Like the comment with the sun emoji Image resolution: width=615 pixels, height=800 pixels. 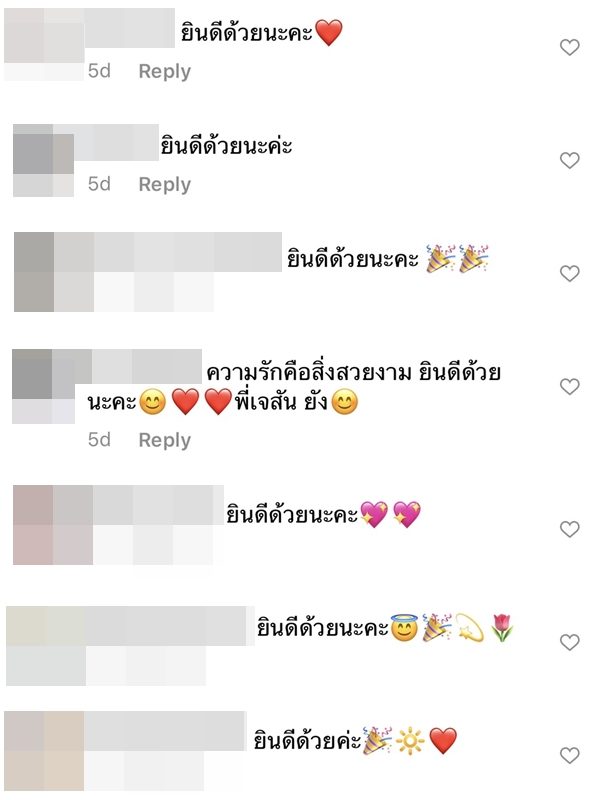(x=569, y=755)
